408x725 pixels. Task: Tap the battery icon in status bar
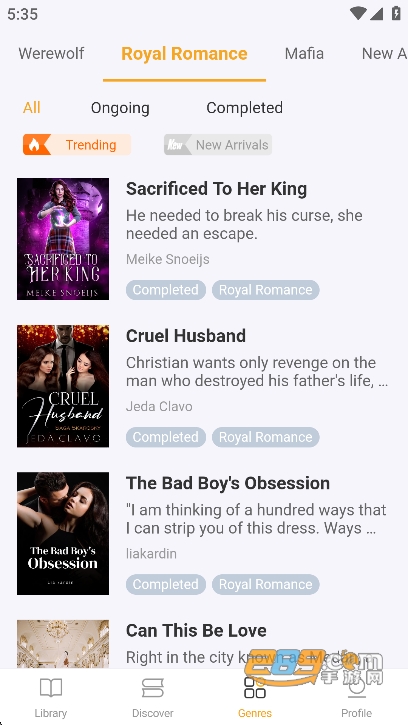point(396,13)
